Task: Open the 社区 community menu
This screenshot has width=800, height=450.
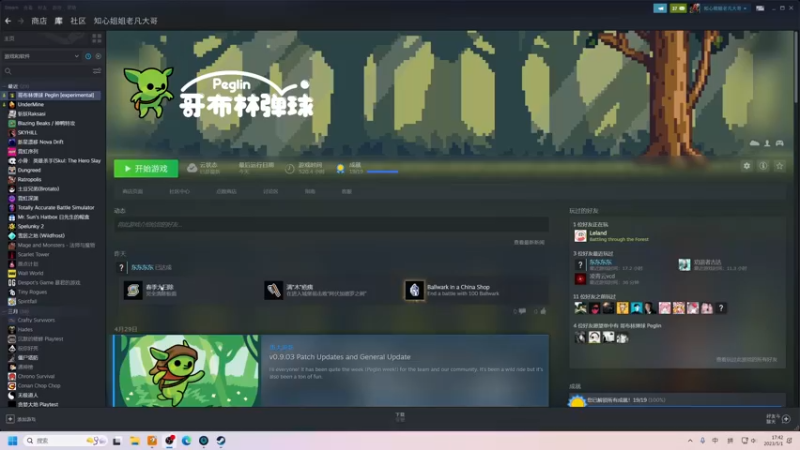Action: [x=78, y=21]
